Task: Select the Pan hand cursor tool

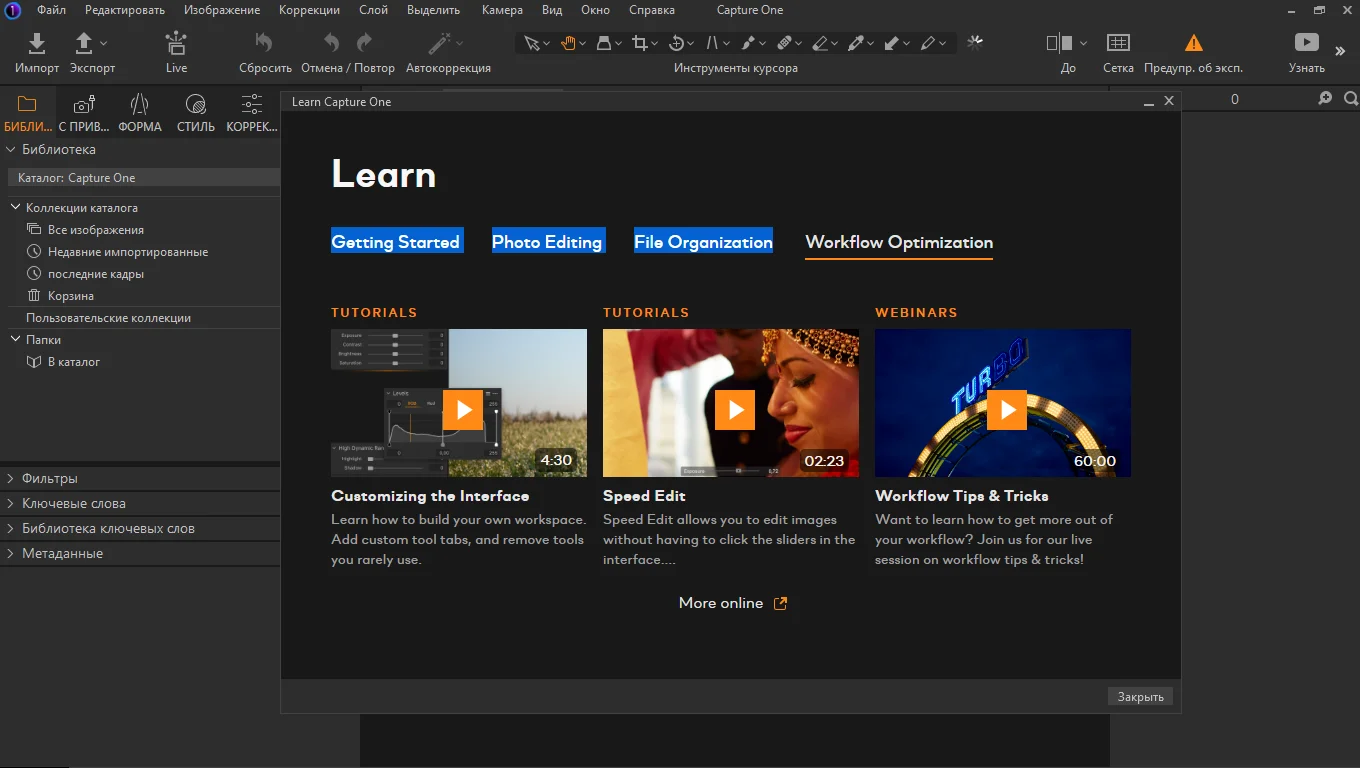Action: [567, 43]
